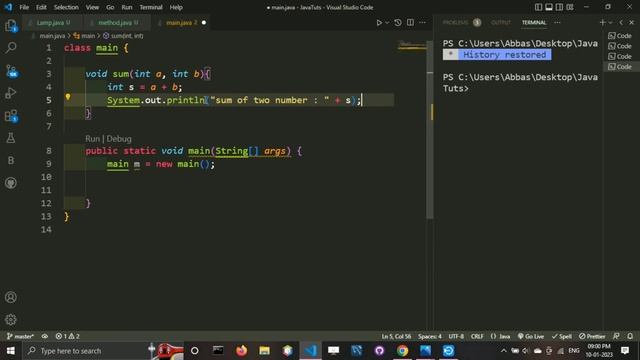The height and width of the screenshot is (360, 640).
Task: Open the B extension icon in activity bar
Action: tap(11, 160)
